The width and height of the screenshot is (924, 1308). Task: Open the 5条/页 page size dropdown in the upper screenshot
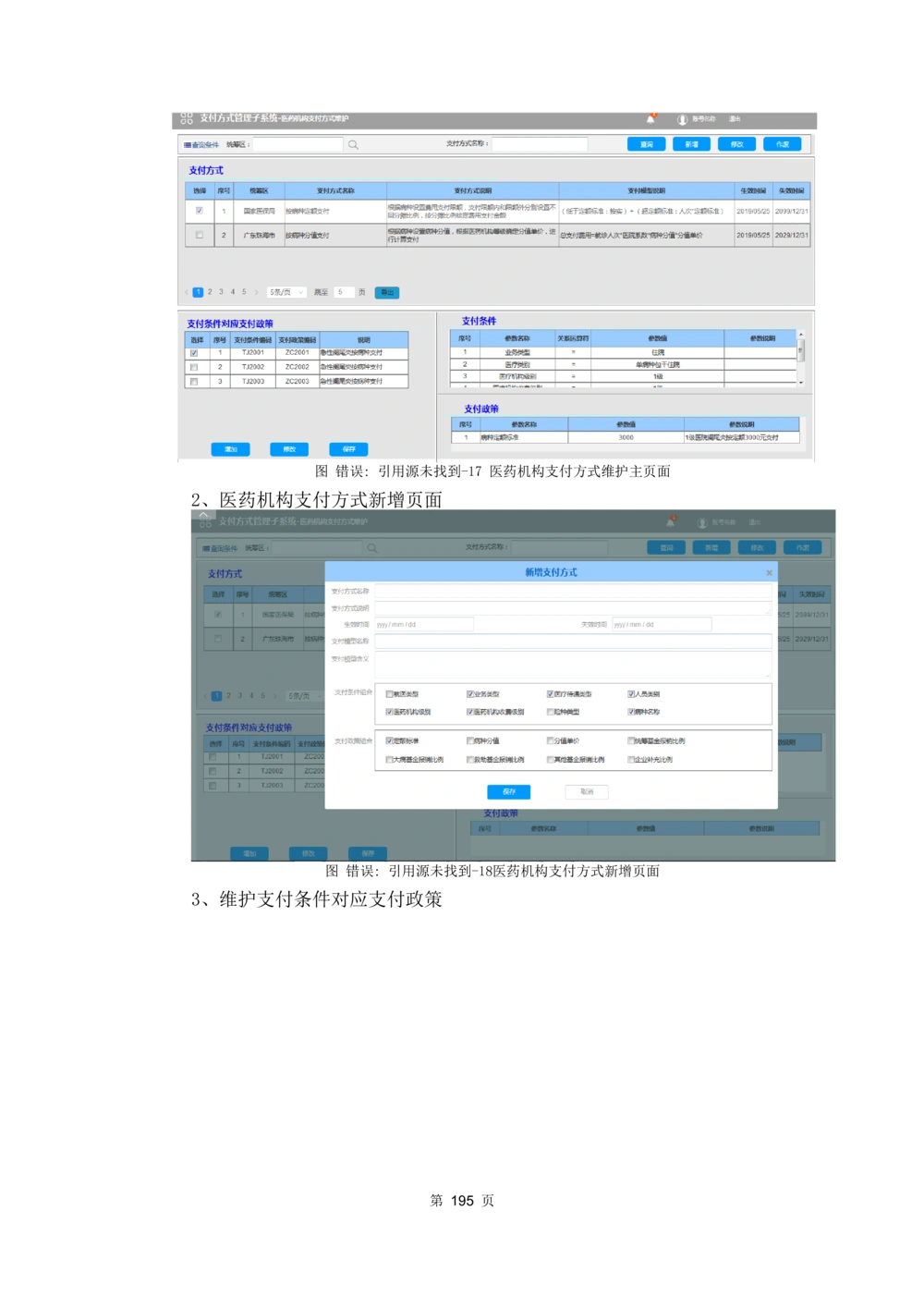pyautogui.click(x=286, y=292)
